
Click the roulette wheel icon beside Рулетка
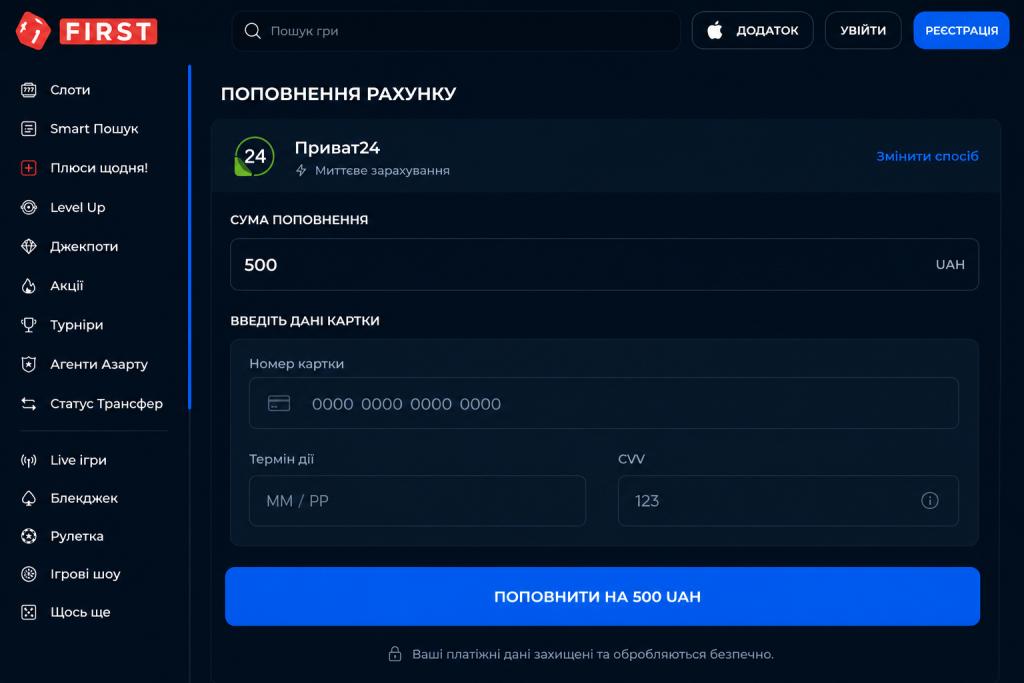[29, 536]
